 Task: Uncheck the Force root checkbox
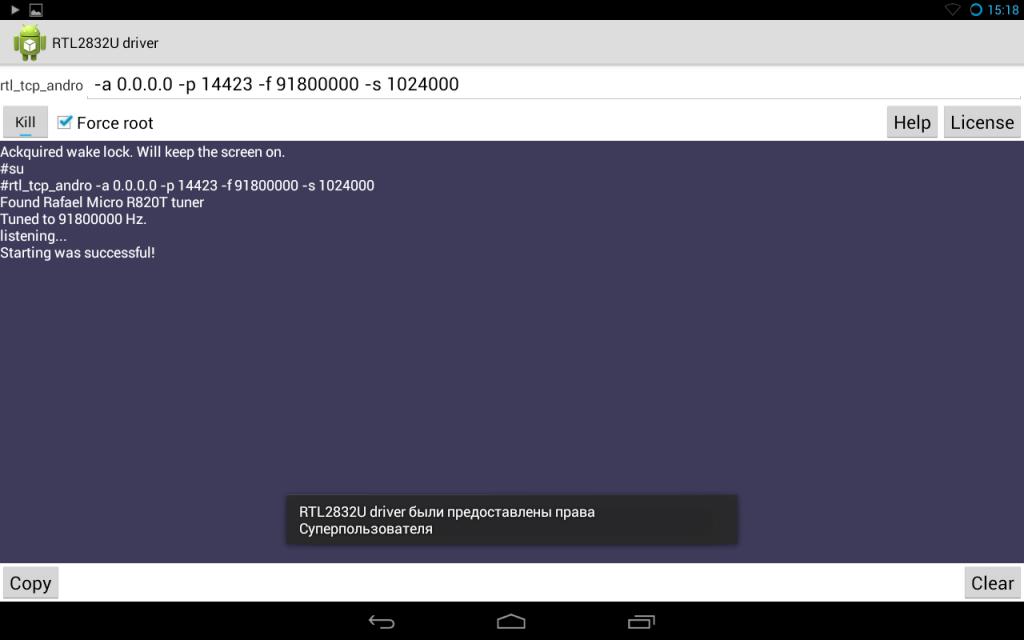pyautogui.click(x=66, y=122)
